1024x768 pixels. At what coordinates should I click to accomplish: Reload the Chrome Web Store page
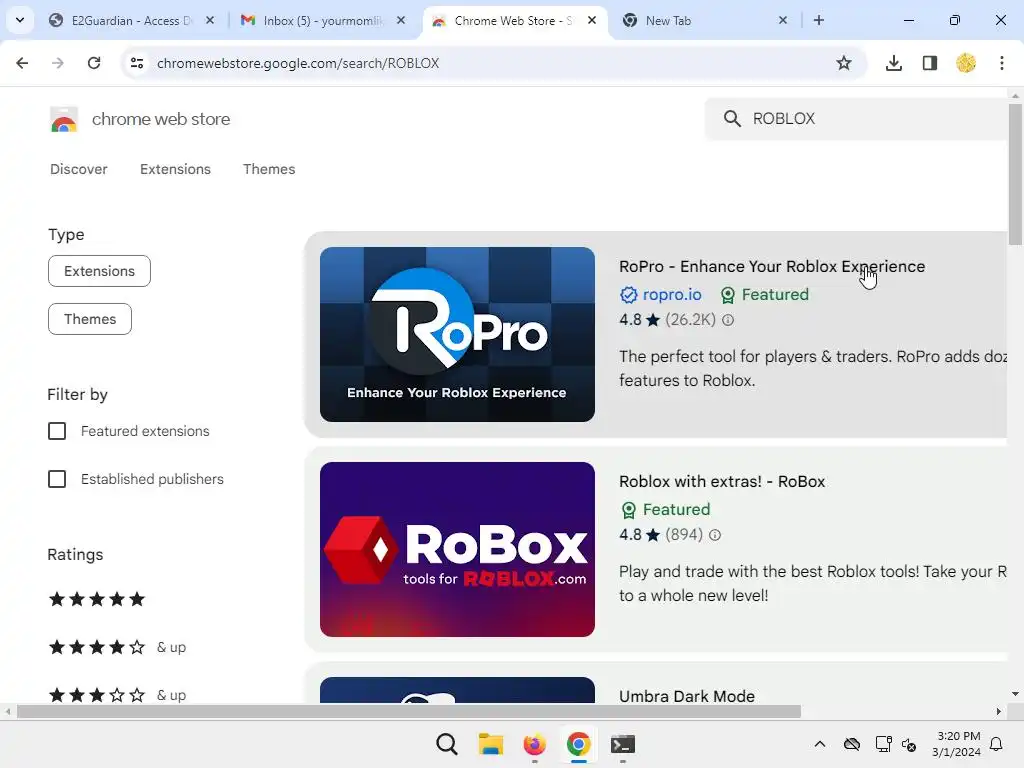click(94, 63)
